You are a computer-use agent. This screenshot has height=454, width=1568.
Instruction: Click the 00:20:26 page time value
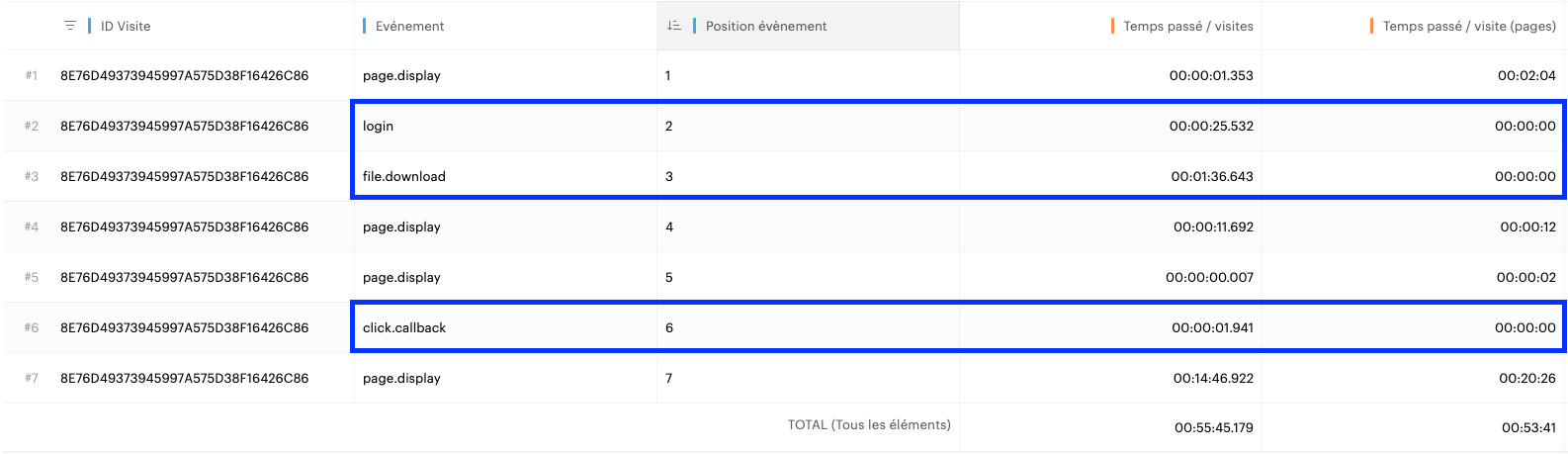(x=1527, y=378)
